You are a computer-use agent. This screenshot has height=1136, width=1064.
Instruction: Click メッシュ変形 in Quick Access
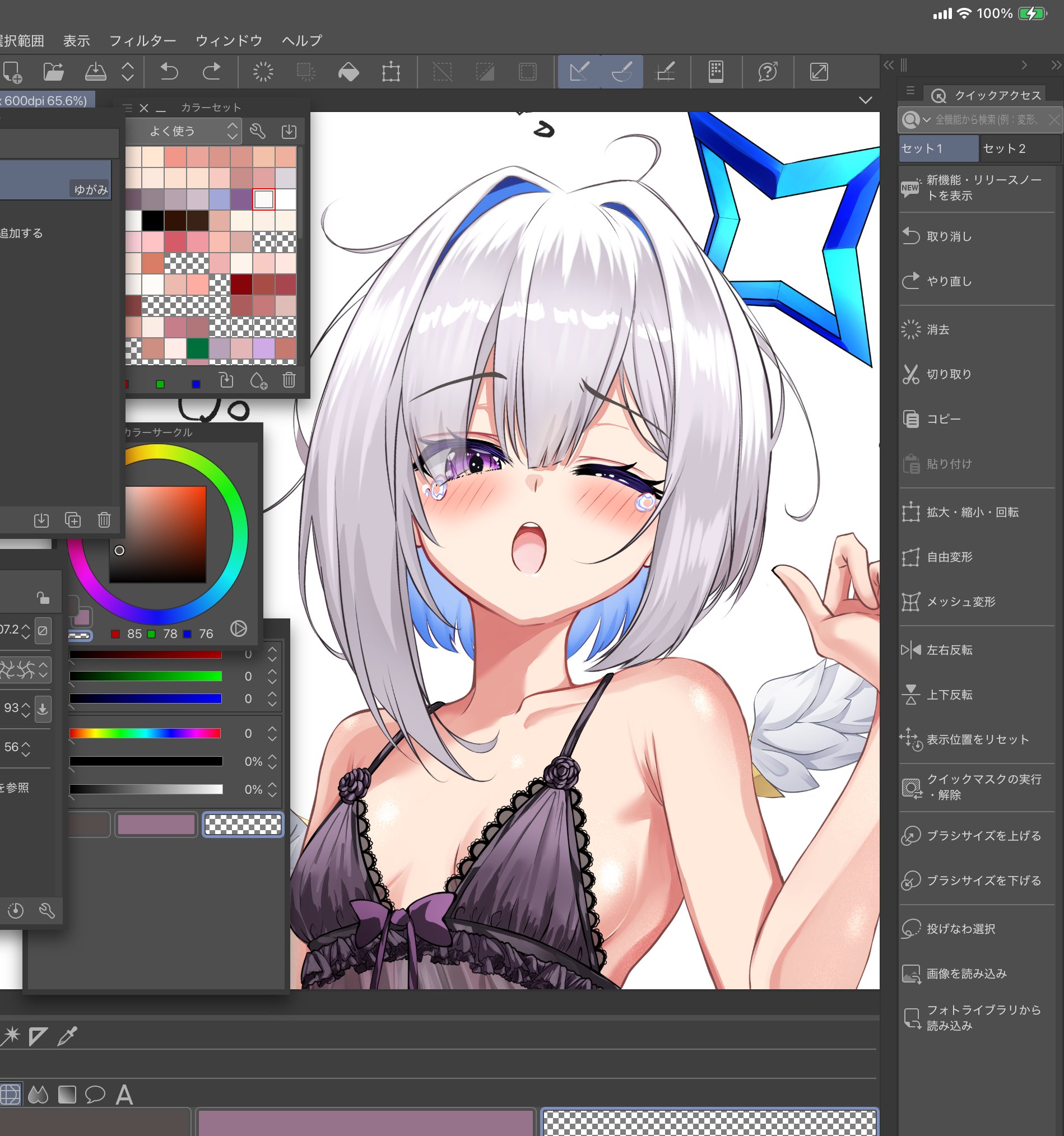pyautogui.click(x=960, y=602)
